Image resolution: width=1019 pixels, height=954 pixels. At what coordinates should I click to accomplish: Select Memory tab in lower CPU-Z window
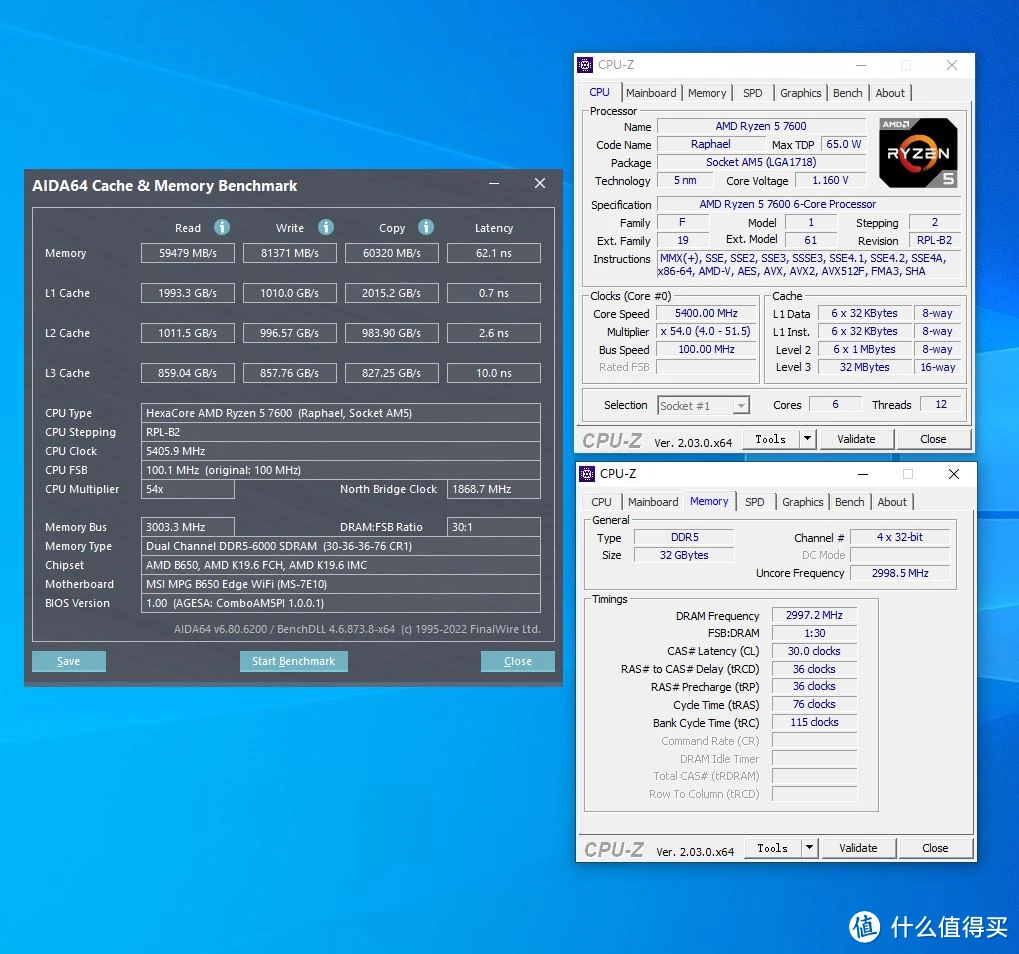click(x=709, y=501)
